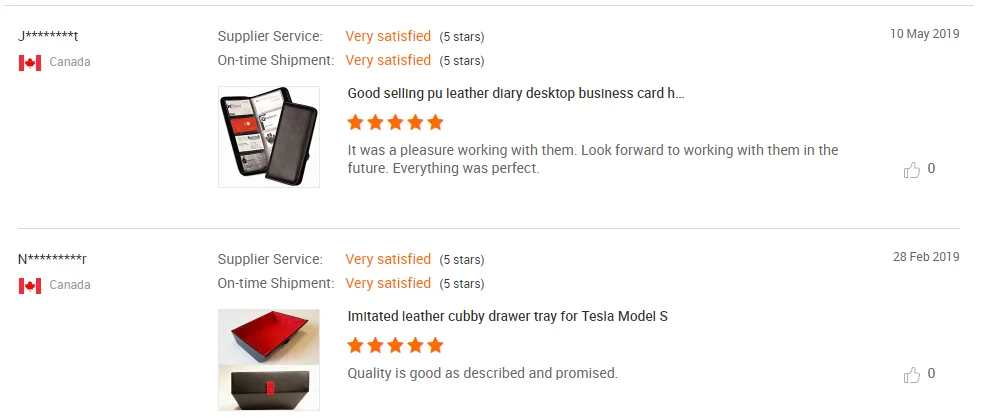Click star rating of business card holder review
This screenshot has height=418, width=981.
(395, 123)
